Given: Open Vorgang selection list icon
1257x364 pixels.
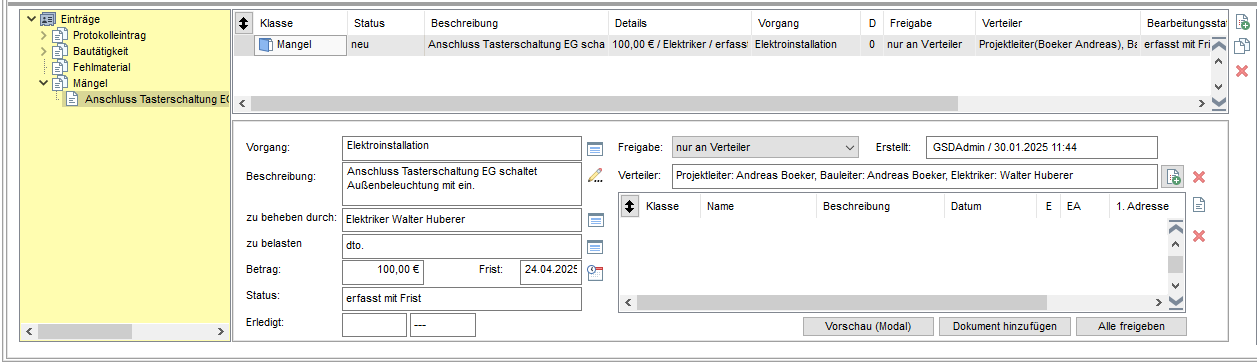Looking at the screenshot, I should pyautogui.click(x=595, y=149).
